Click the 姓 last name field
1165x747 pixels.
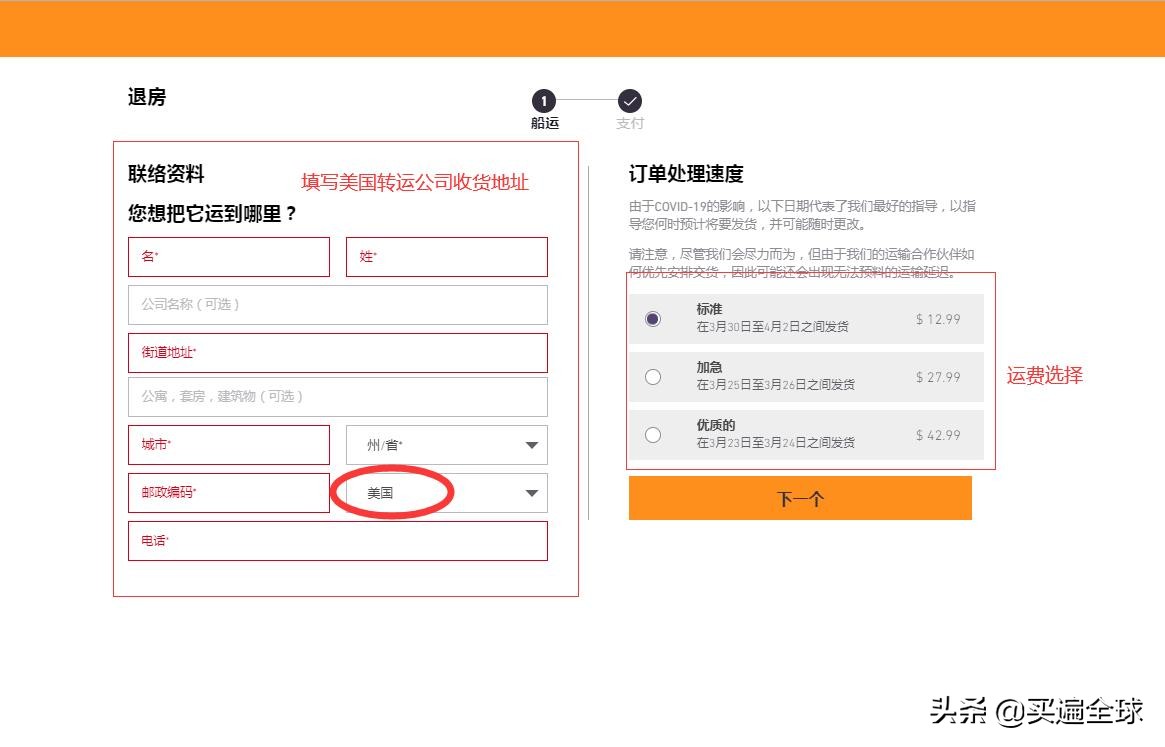point(446,257)
